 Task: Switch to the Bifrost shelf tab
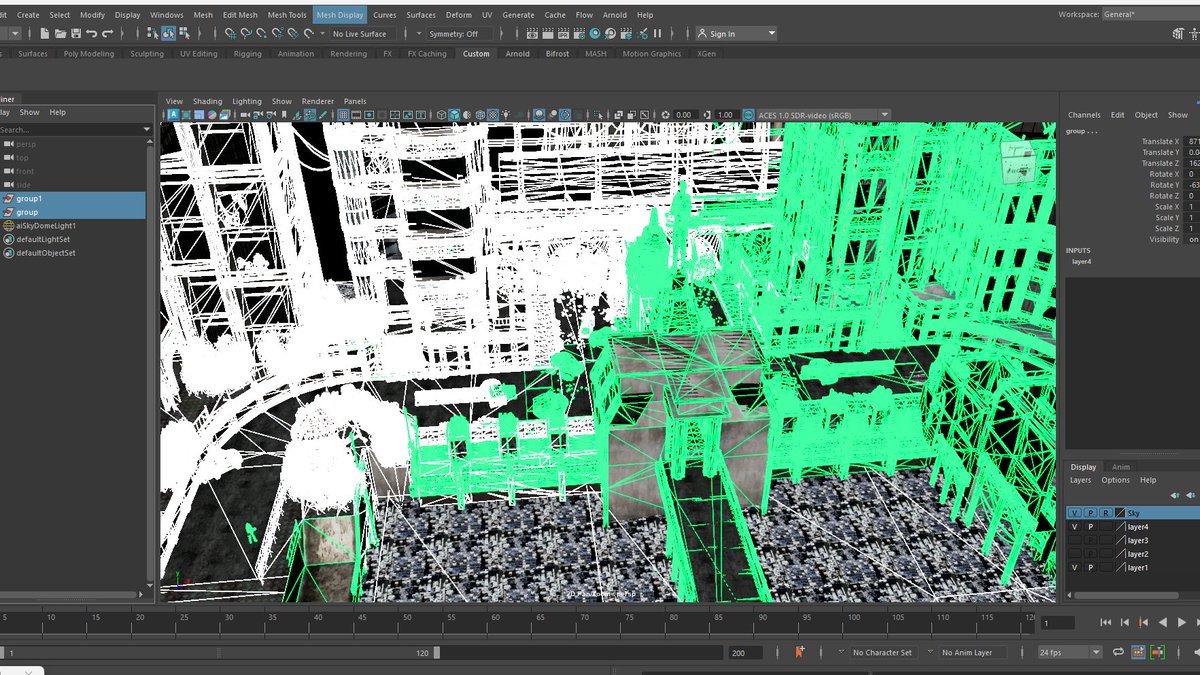[557, 54]
